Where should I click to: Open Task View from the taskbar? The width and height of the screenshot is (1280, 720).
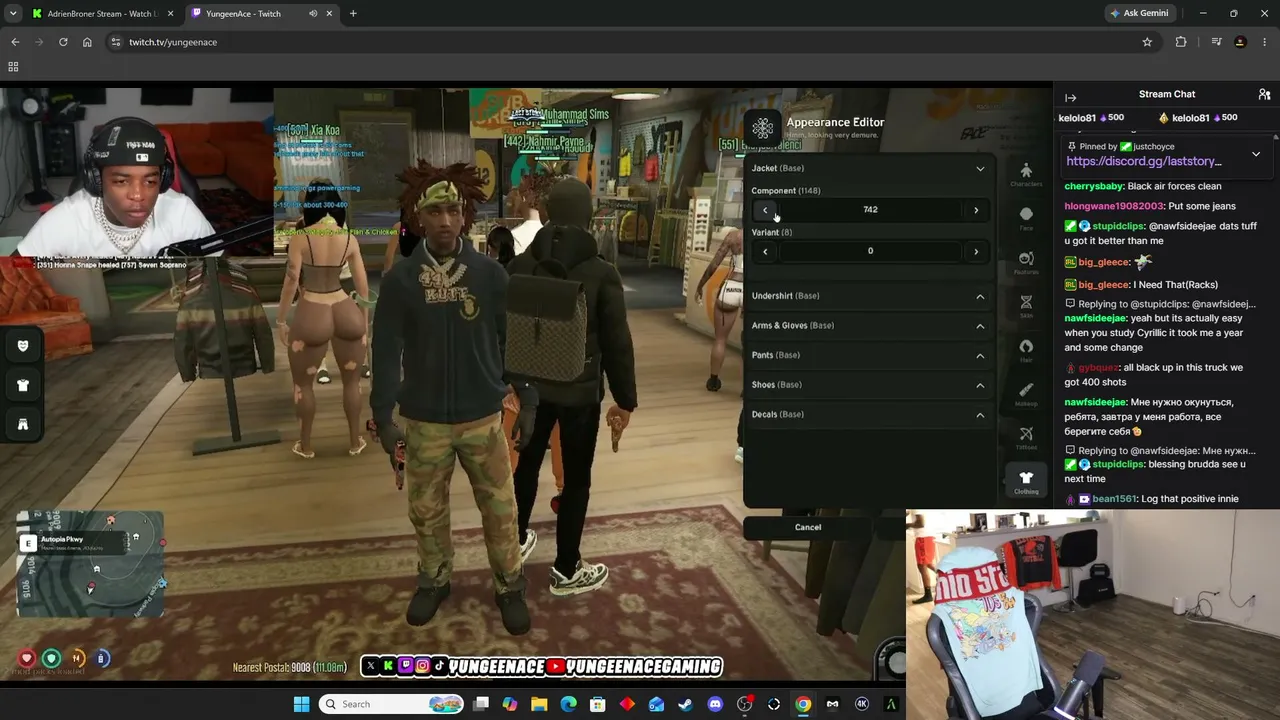481,704
